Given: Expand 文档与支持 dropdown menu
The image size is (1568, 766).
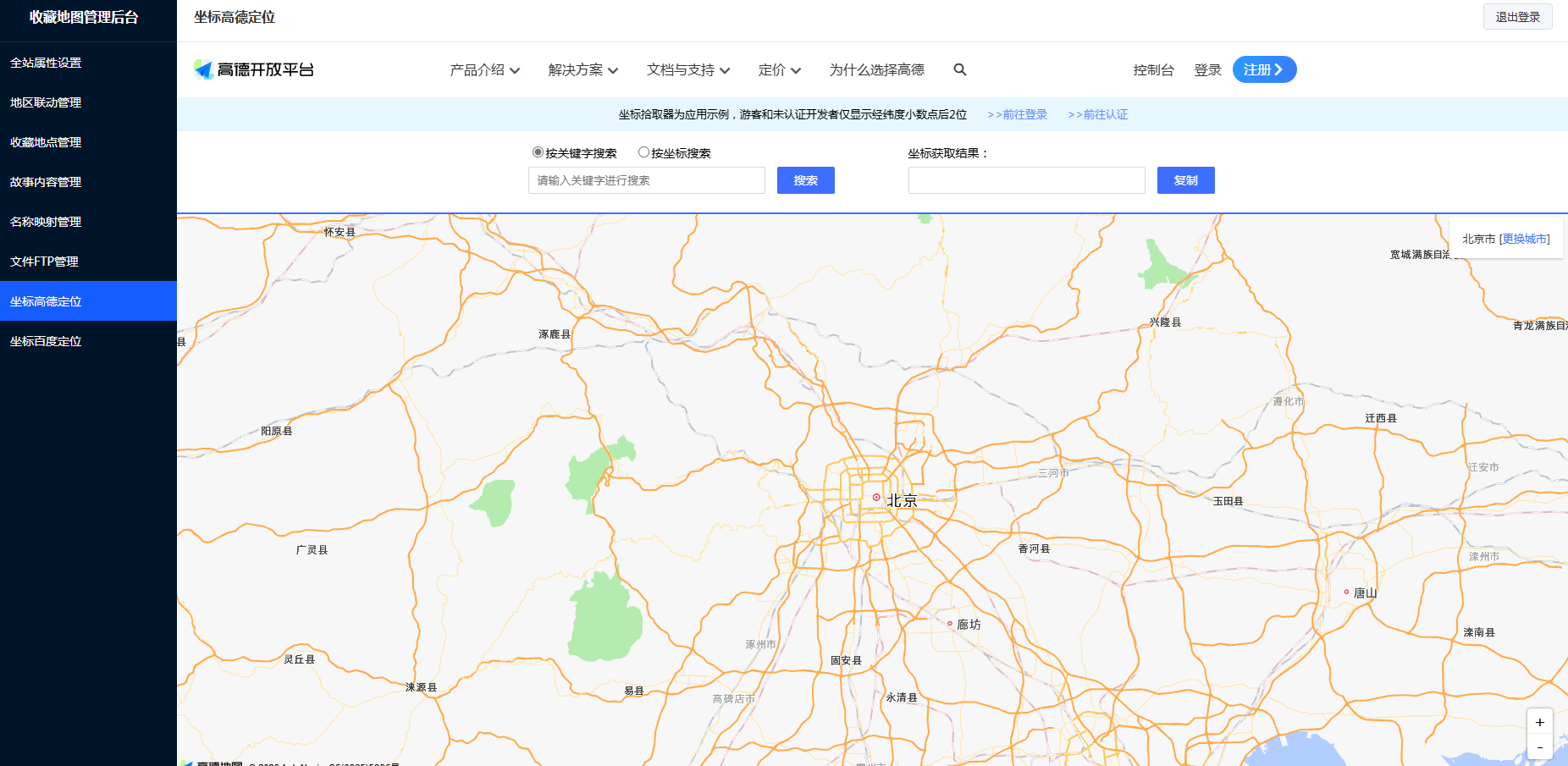Looking at the screenshot, I should point(687,69).
